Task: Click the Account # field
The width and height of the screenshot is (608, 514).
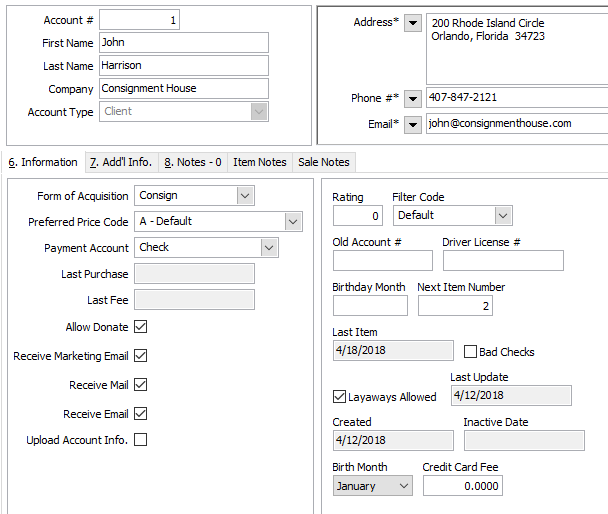Action: coord(140,20)
